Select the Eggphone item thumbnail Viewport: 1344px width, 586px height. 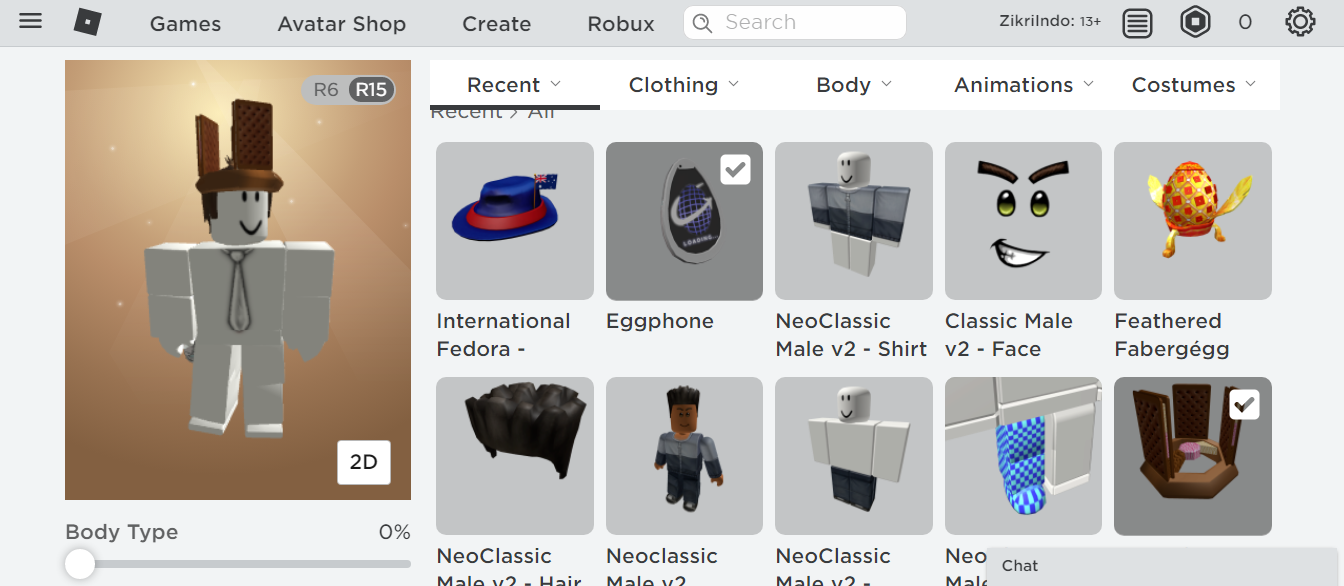[x=684, y=221]
